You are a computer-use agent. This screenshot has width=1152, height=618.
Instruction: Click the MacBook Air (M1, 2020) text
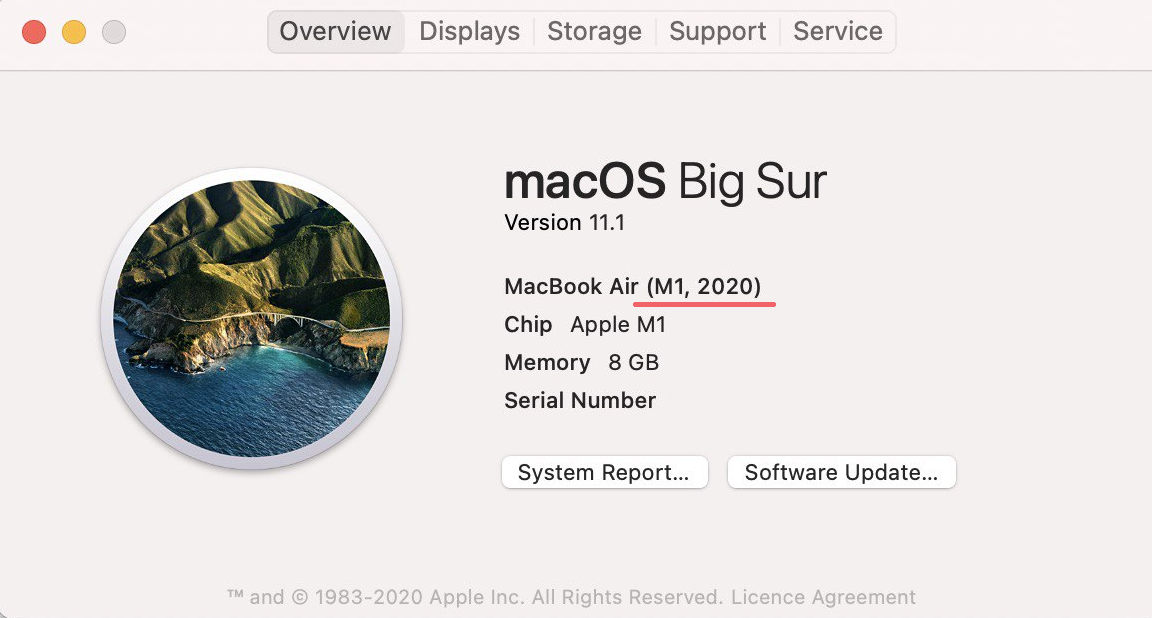point(633,286)
